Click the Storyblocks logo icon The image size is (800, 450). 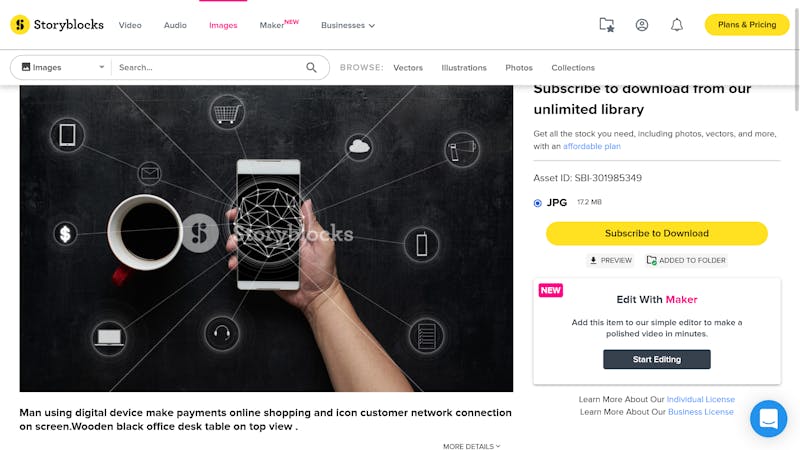coord(20,24)
